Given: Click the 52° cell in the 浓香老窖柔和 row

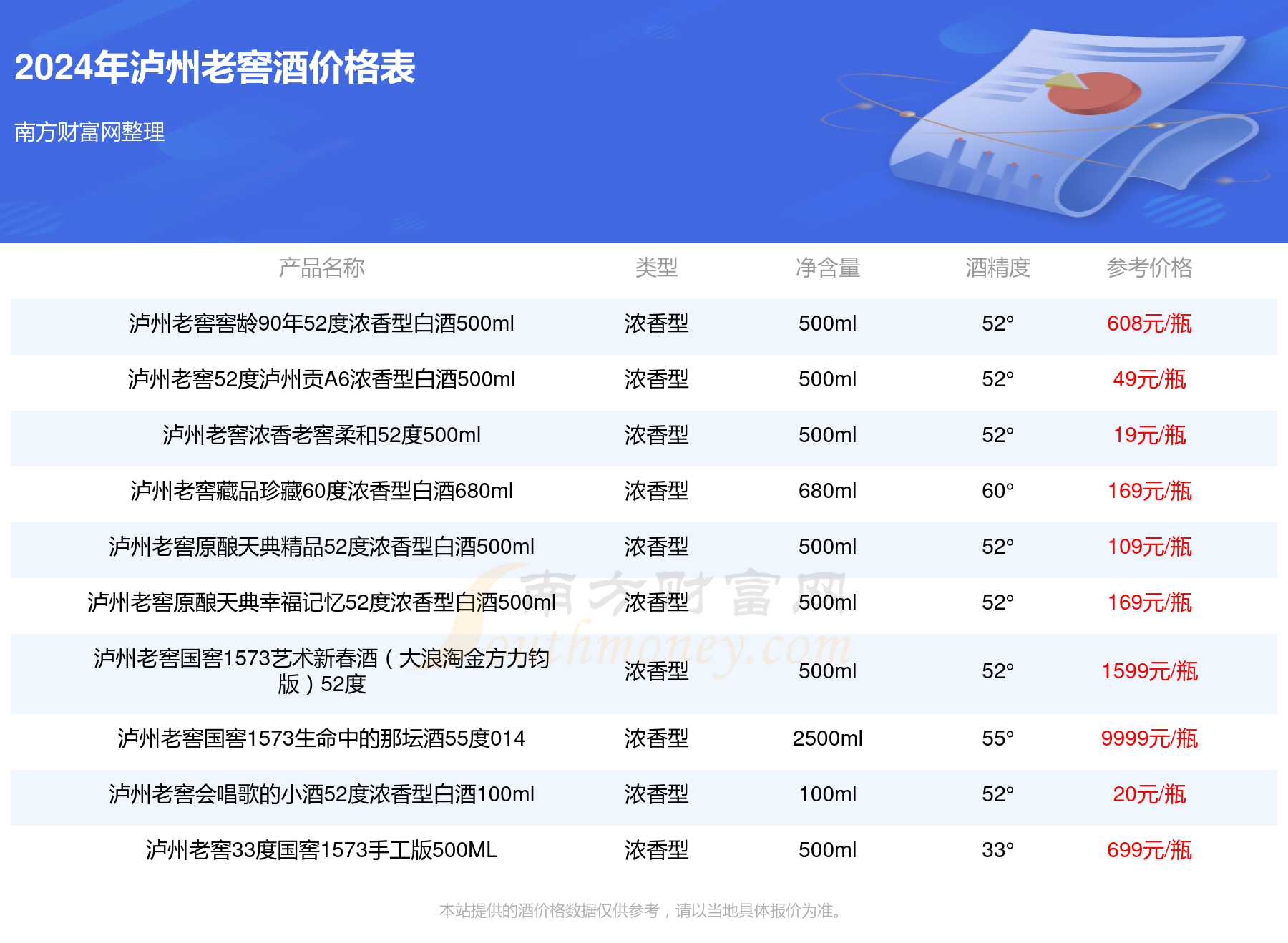Looking at the screenshot, I should 997,435.
